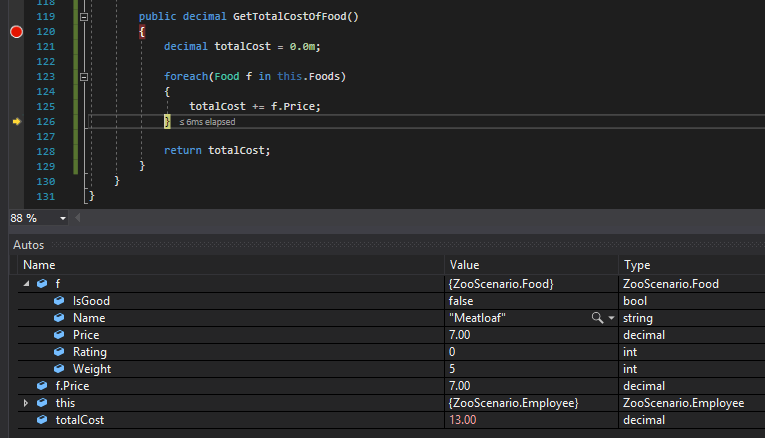Click the yellow current-statement arrow in margin
The image size is (765, 438).
(16, 122)
